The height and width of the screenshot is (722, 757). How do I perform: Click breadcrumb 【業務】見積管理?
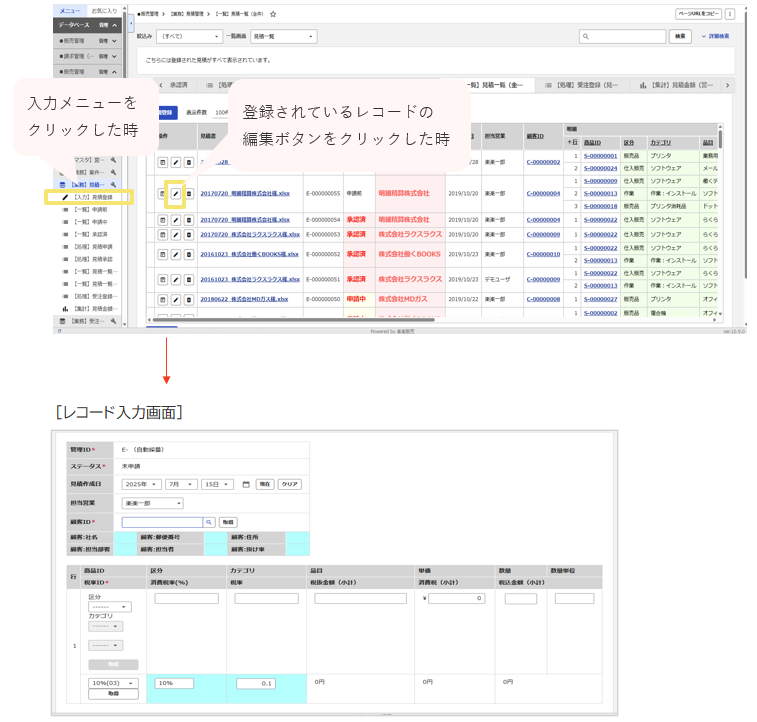(187, 14)
